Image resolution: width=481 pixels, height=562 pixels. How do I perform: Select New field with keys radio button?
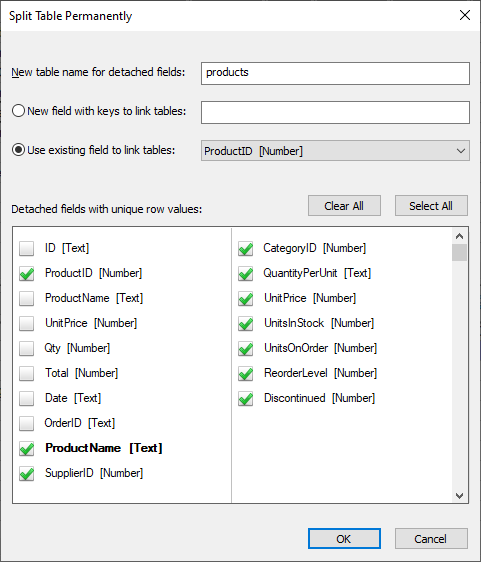pos(19,111)
